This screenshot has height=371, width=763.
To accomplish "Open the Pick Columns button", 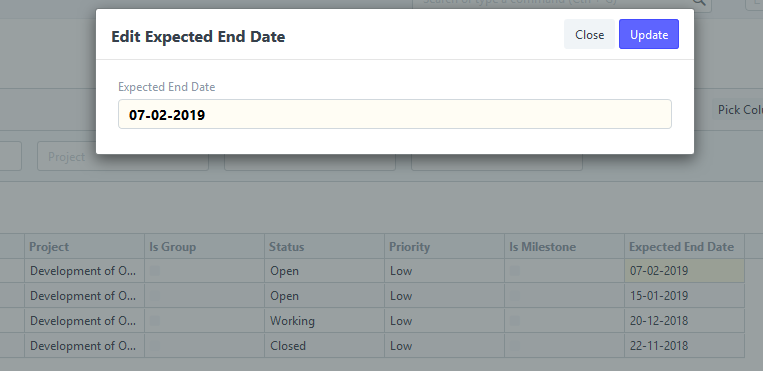I will tap(740, 110).
